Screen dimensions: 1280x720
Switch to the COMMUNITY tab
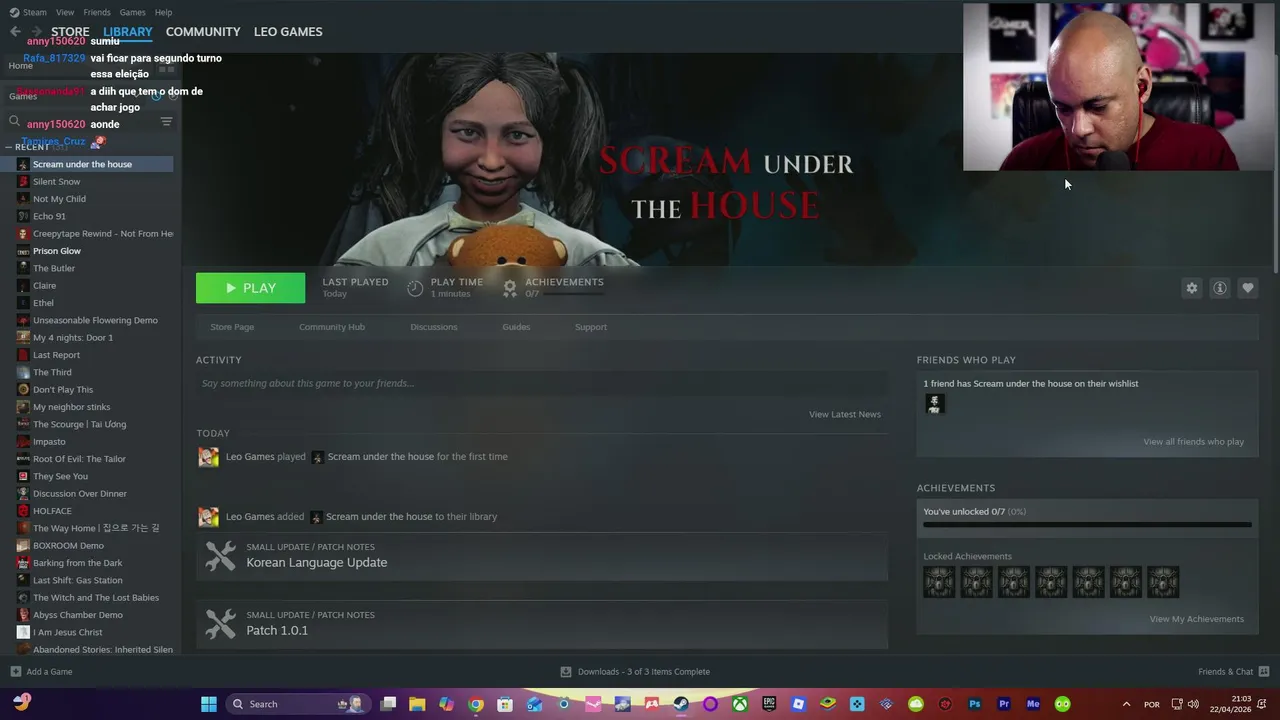tap(203, 32)
